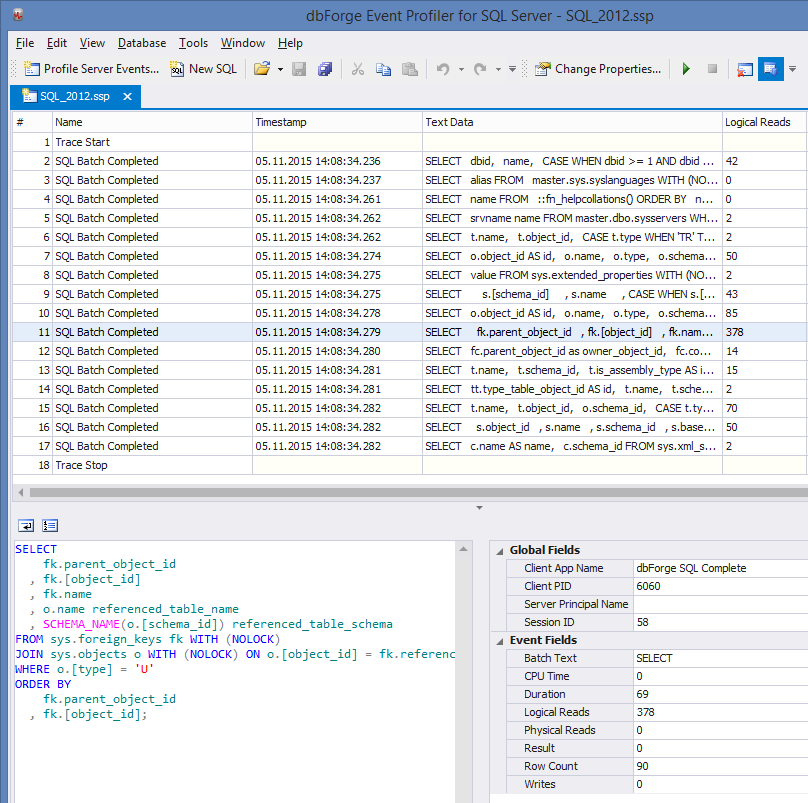Open the dropdown arrow next to Open folder icon
Screen dimensions: 808x803
pyautogui.click(x=280, y=69)
